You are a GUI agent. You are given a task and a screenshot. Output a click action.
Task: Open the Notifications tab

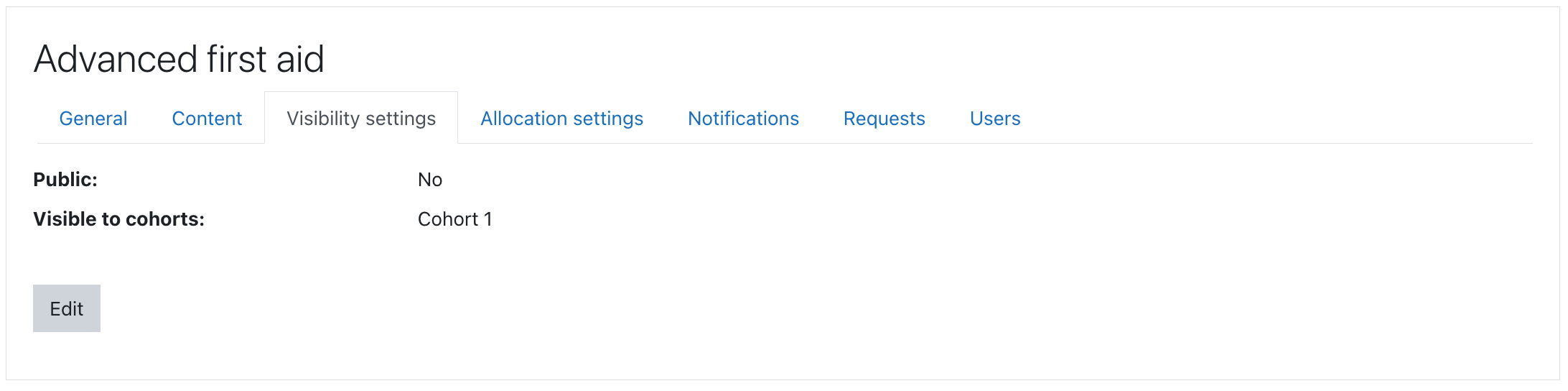(x=743, y=119)
